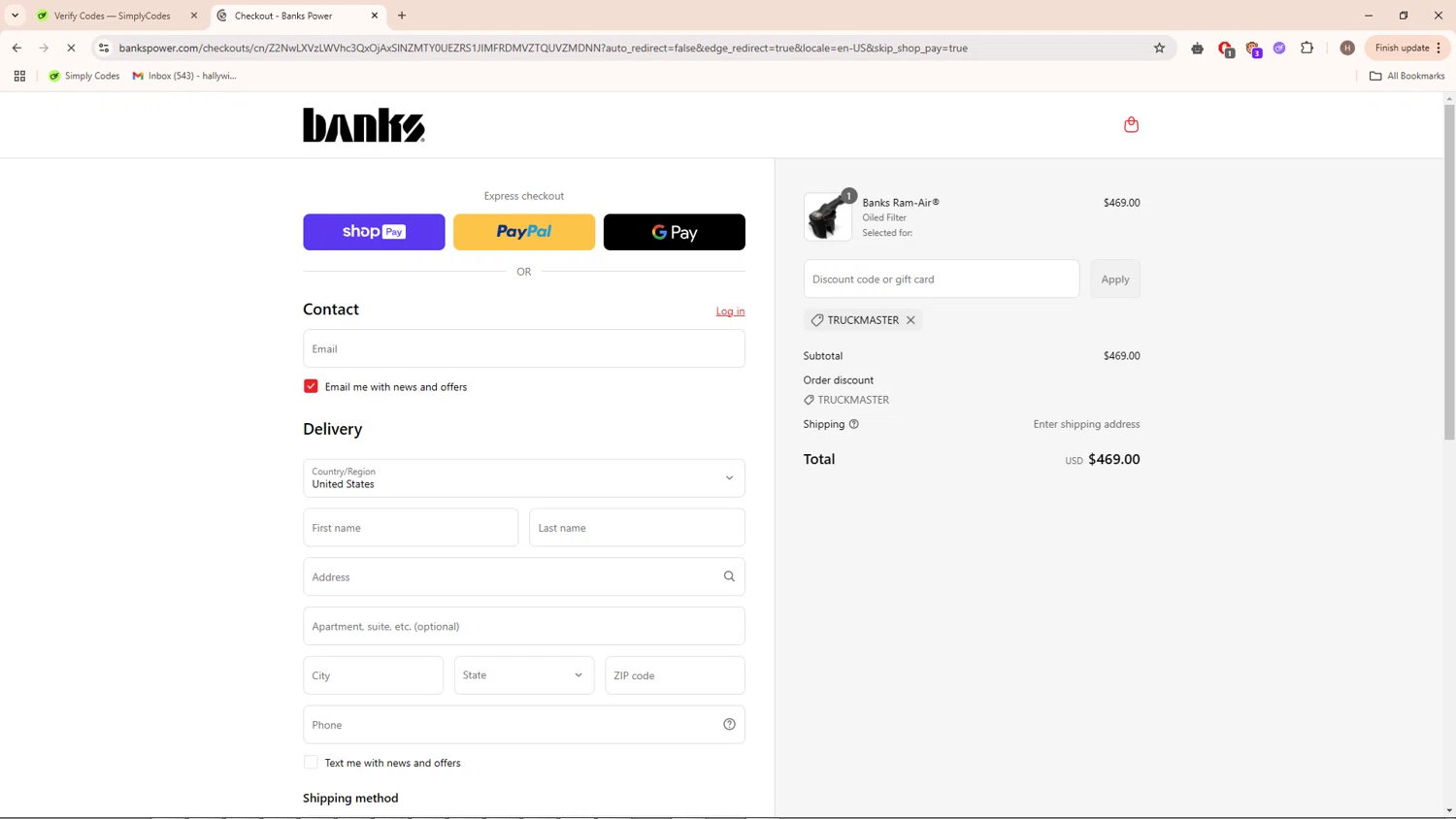Screen dimensions: 1456x819
Task: Open the Chrome extensions puzzle icon
Action: [1307, 48]
